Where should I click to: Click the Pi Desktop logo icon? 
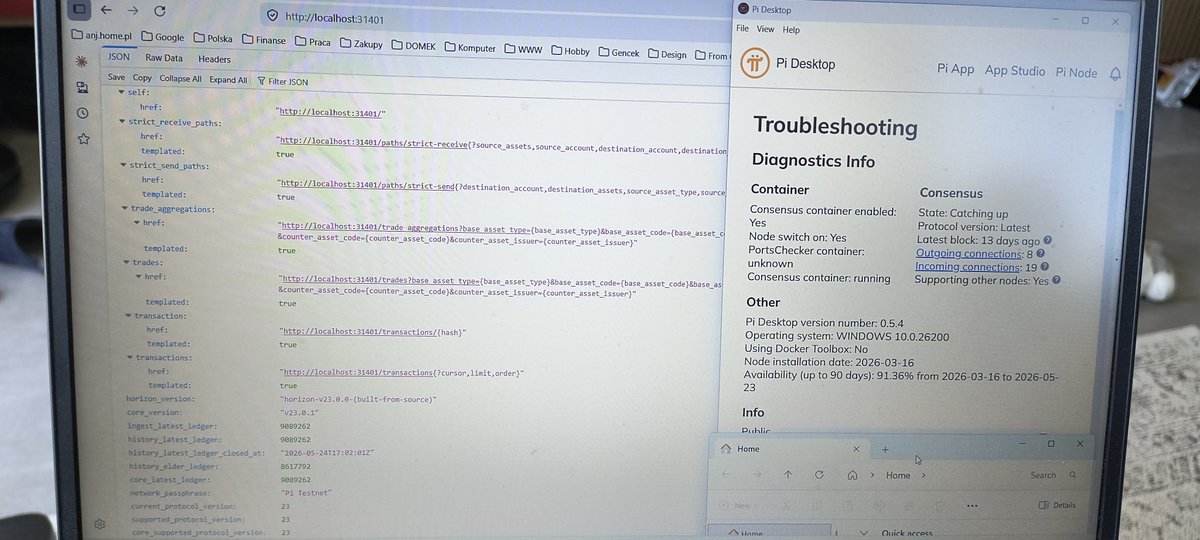[x=755, y=64]
